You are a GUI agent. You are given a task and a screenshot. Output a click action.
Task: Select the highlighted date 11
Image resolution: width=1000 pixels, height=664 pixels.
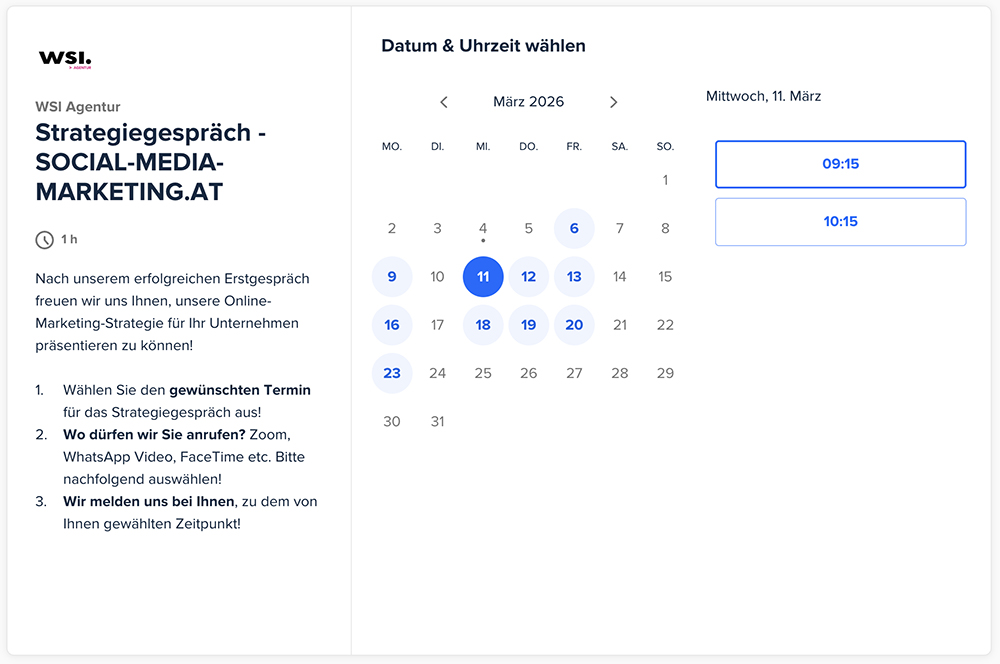(483, 277)
